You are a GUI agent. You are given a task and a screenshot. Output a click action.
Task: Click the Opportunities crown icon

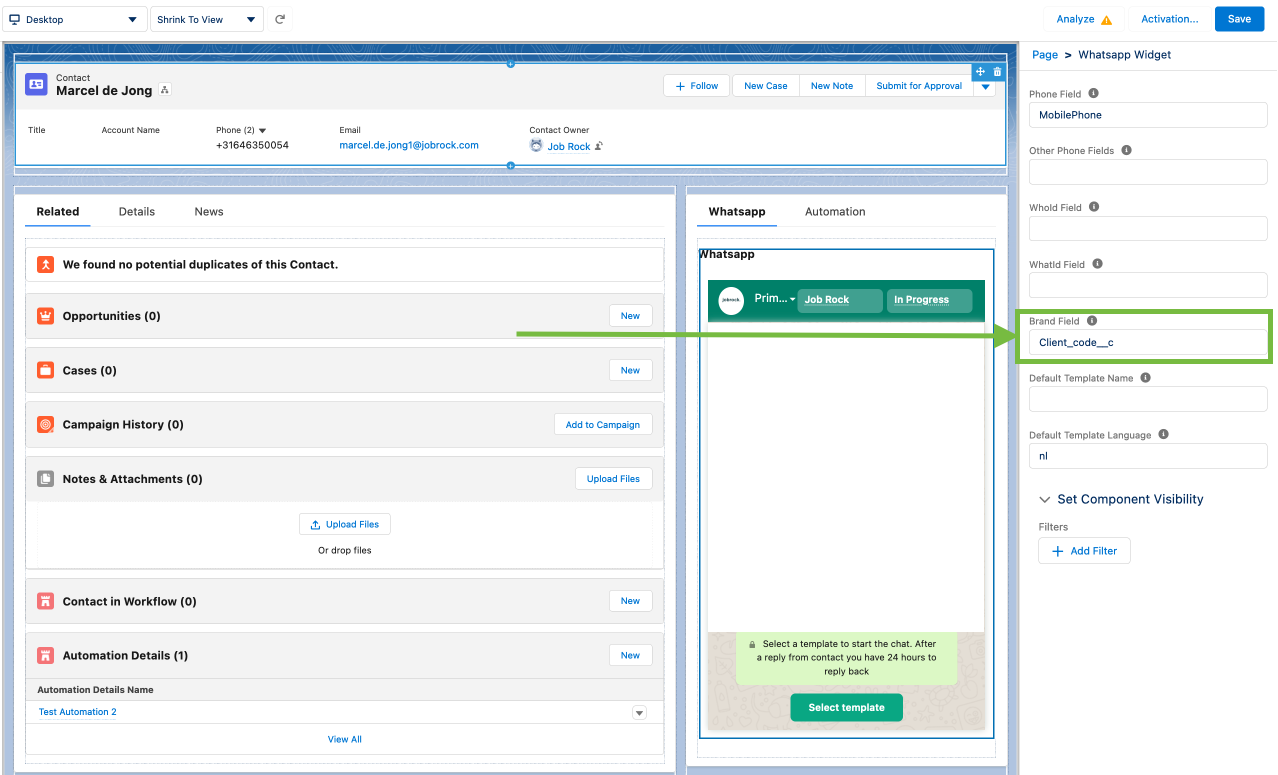click(45, 316)
